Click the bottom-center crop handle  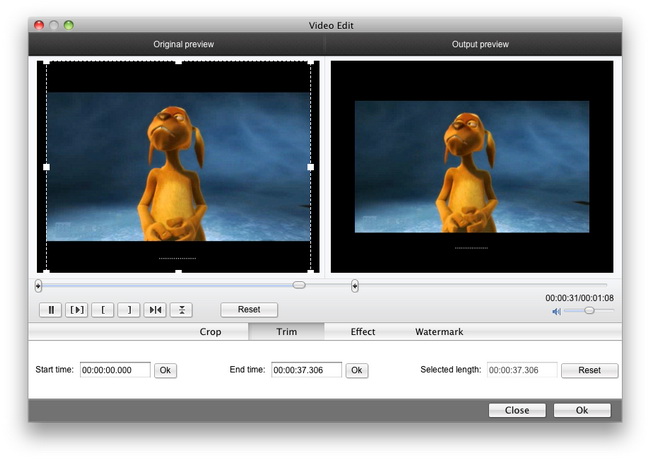click(x=178, y=272)
